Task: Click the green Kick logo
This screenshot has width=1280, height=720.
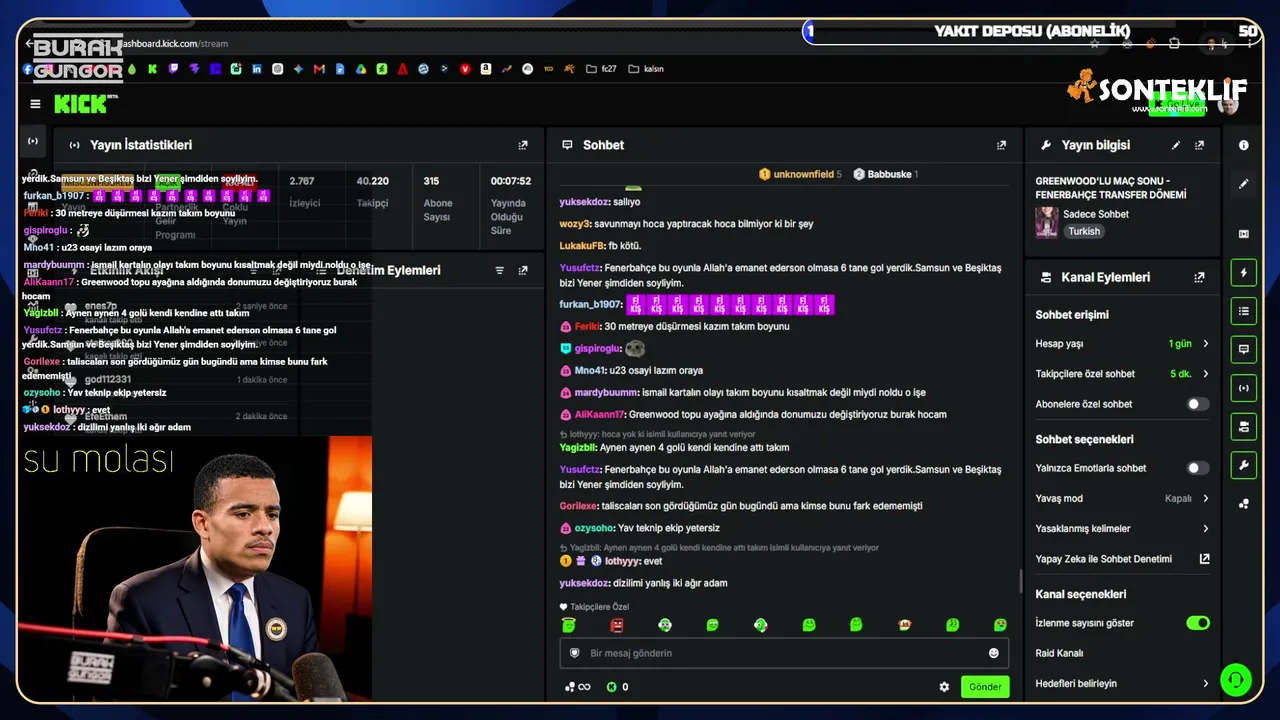Action: pyautogui.click(x=82, y=104)
